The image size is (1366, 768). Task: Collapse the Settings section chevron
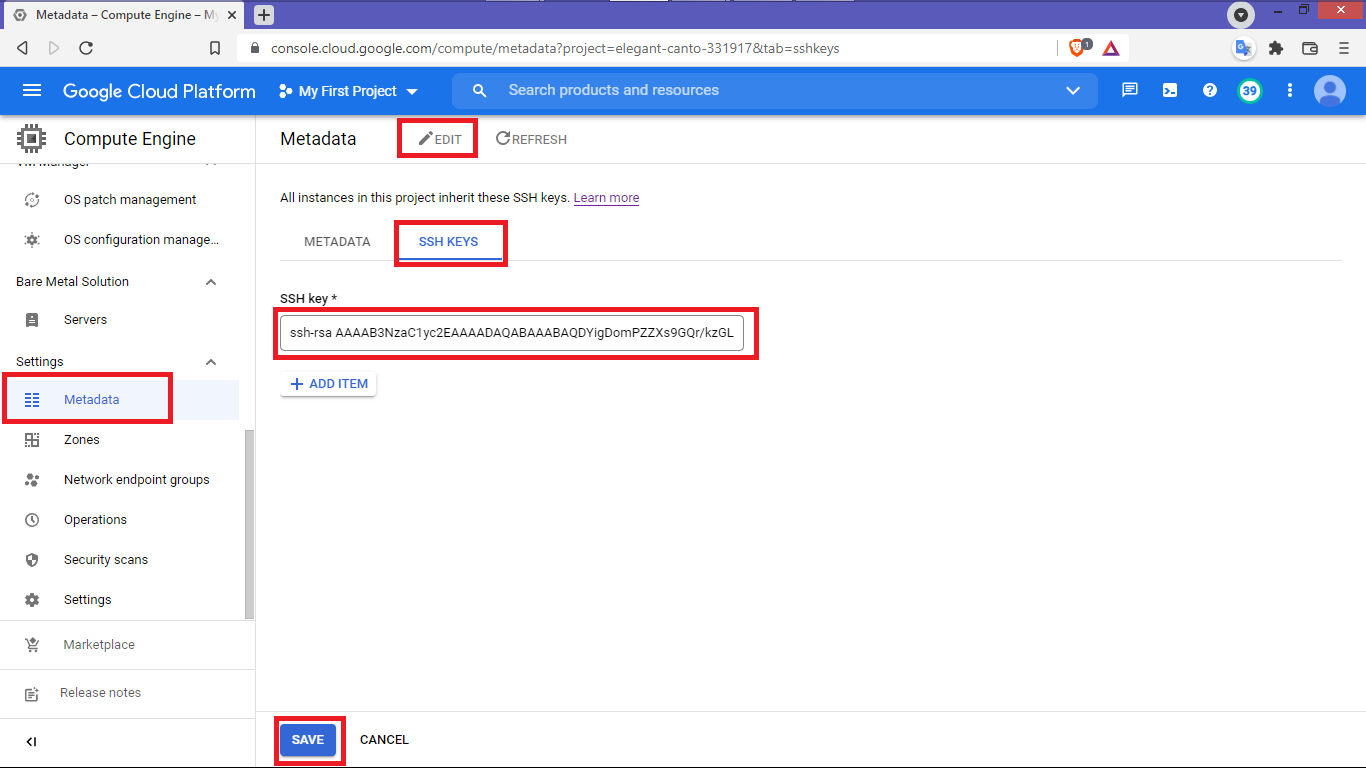[x=211, y=362]
